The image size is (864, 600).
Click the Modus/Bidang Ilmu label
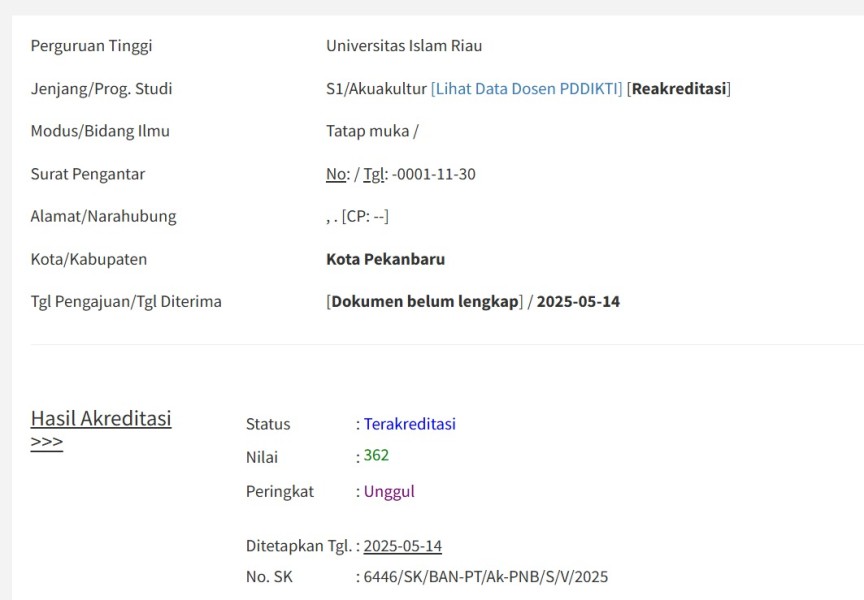tap(100, 132)
